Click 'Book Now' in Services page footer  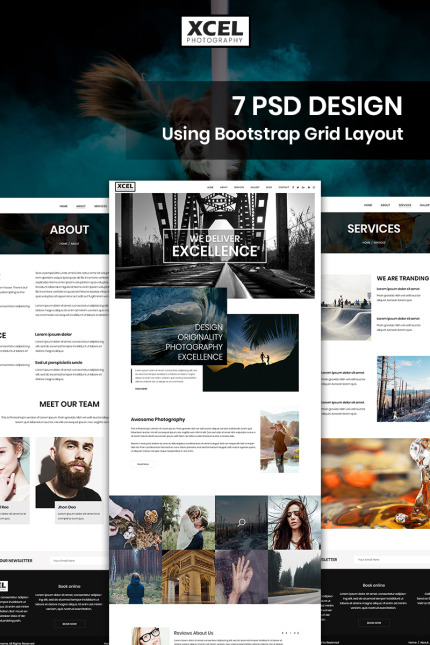pos(374,623)
